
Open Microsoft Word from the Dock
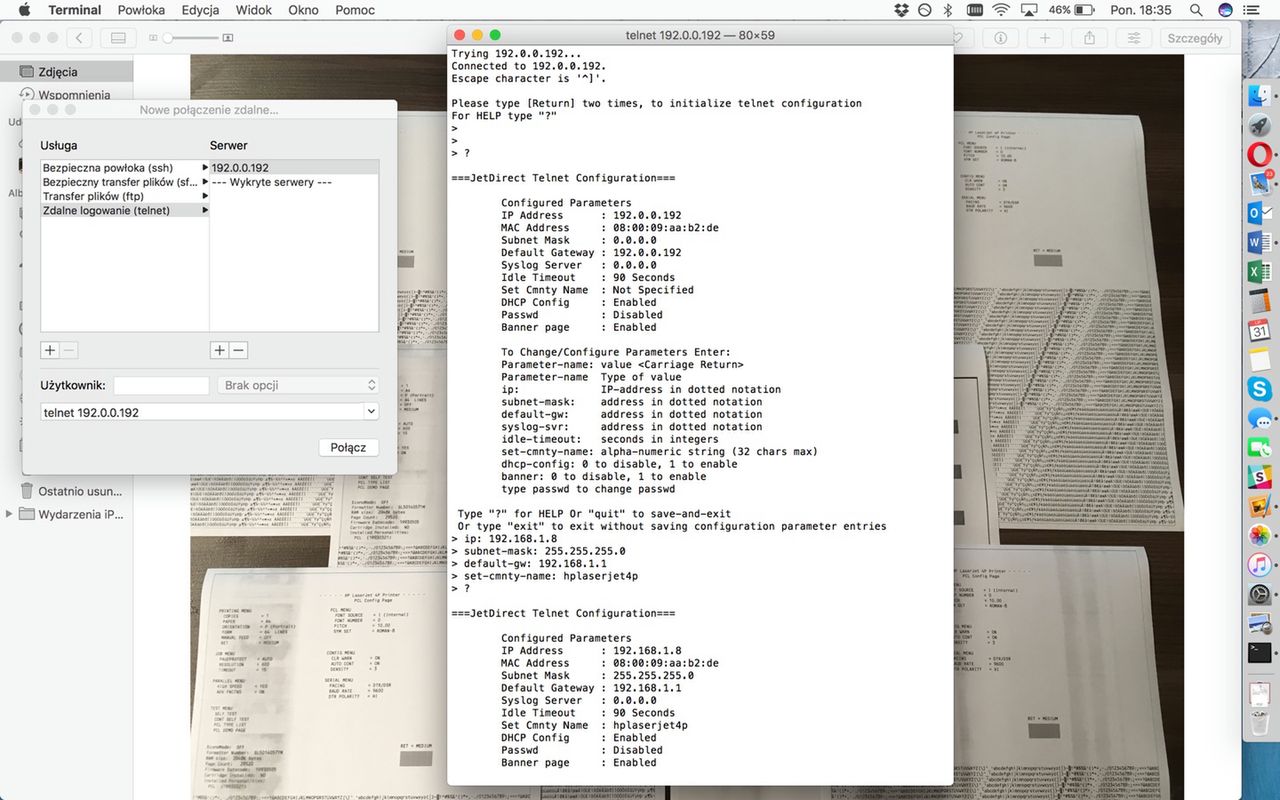point(1260,243)
